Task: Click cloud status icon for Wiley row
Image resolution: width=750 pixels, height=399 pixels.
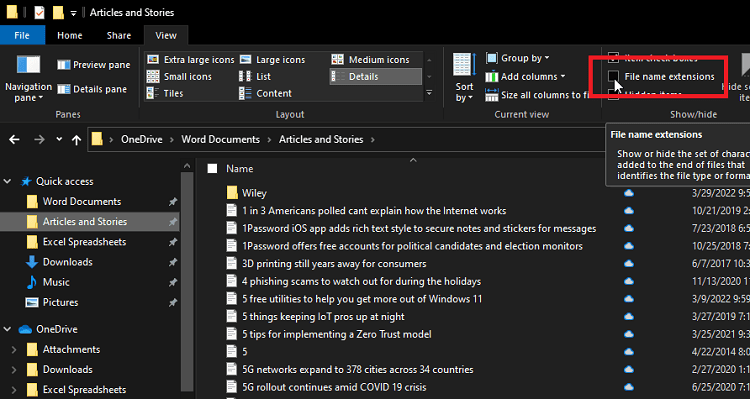Action: coord(629,193)
